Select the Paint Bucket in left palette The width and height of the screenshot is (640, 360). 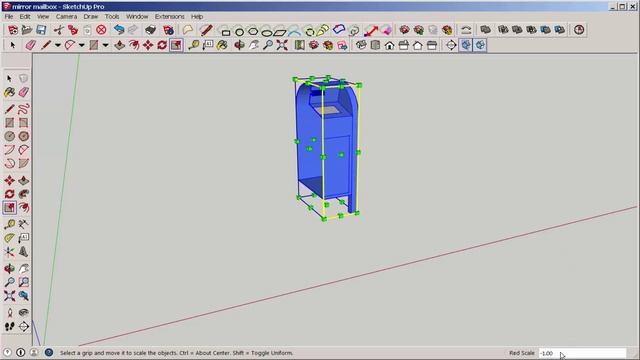tap(9, 92)
